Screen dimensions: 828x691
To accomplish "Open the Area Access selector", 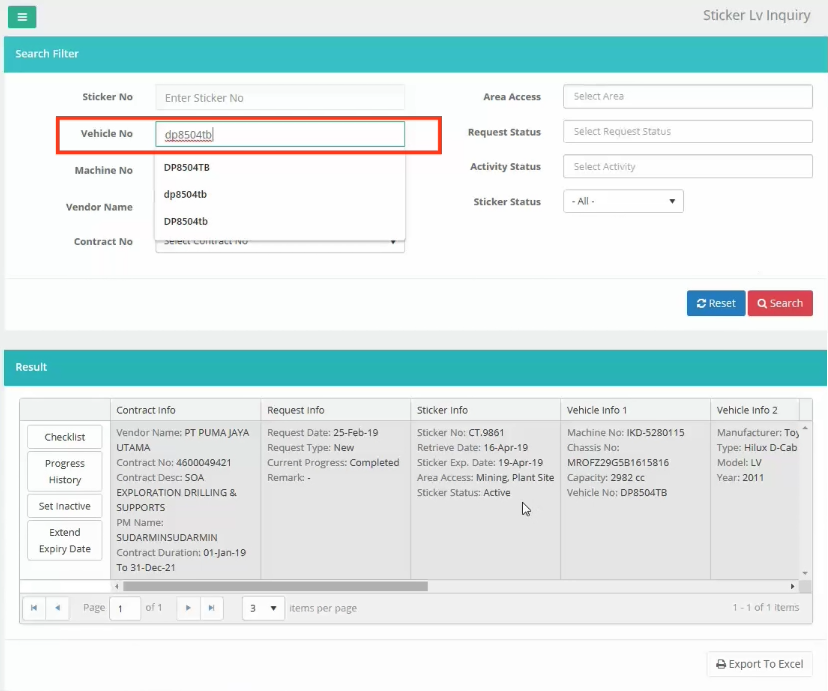I will [x=687, y=97].
